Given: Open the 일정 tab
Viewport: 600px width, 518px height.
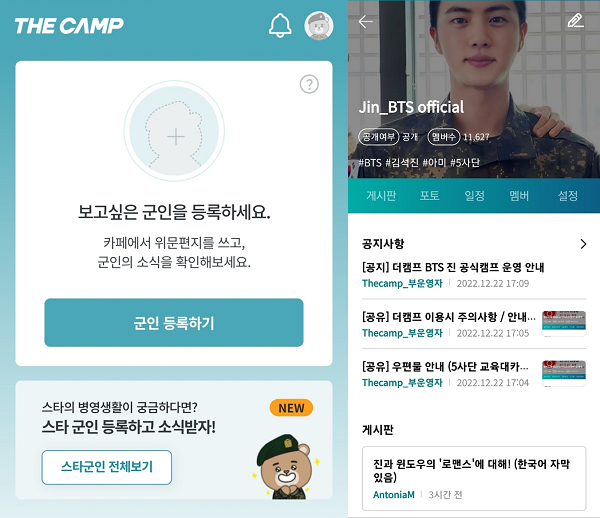Looking at the screenshot, I should coord(474,195).
